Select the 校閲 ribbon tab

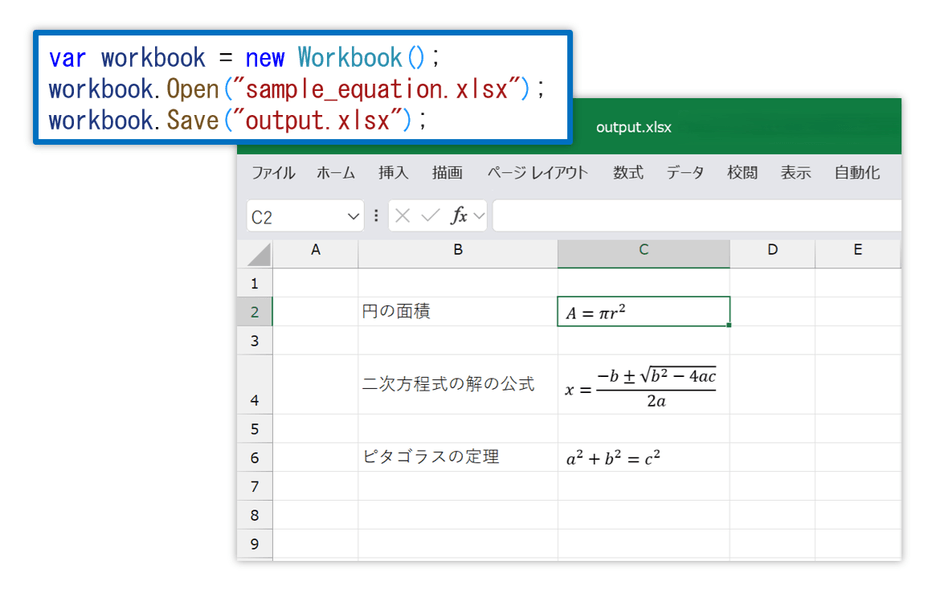point(742,173)
